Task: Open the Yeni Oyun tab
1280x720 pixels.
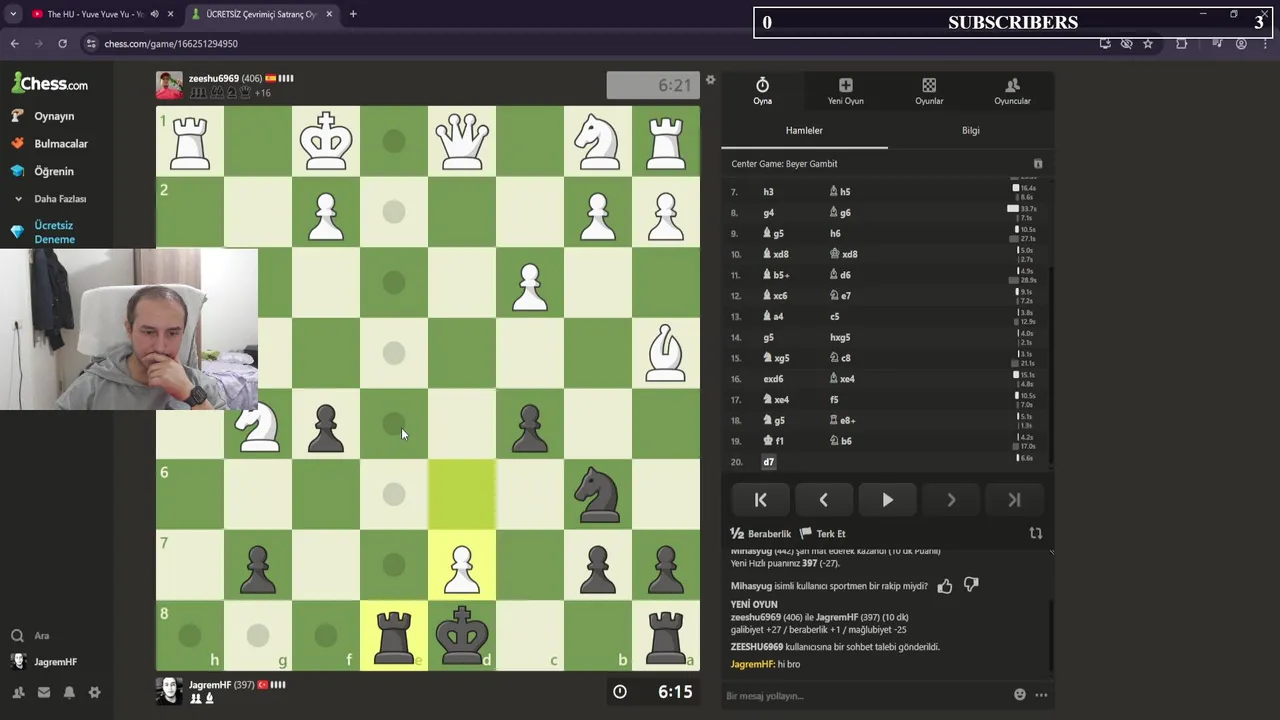Action: tap(845, 91)
